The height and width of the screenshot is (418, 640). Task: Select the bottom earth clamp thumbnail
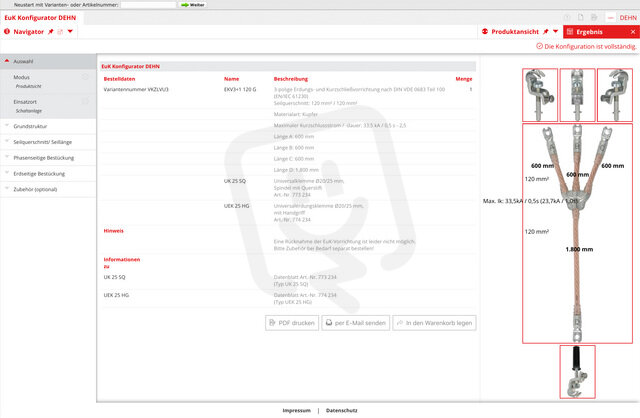[x=577, y=371]
